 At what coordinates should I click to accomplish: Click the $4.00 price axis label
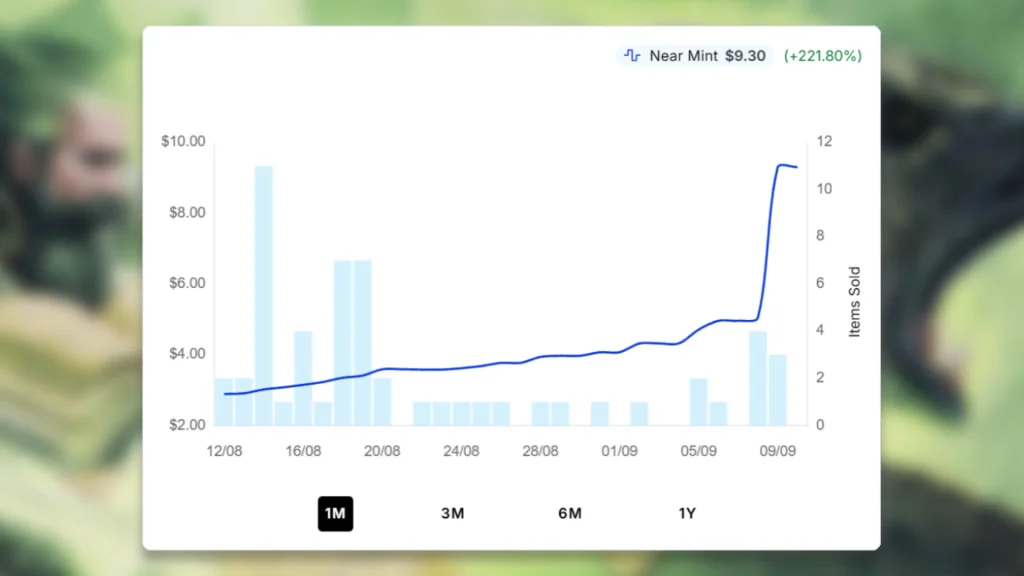187,353
